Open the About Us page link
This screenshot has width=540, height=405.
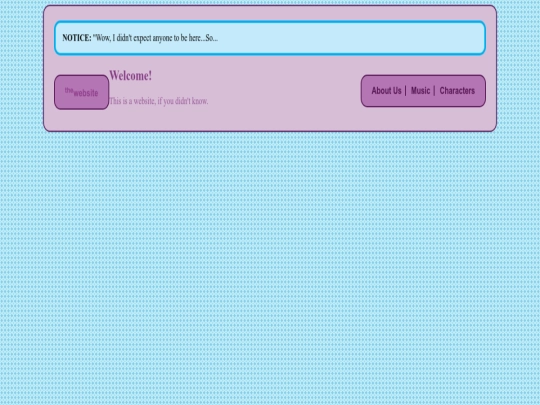tap(386, 91)
